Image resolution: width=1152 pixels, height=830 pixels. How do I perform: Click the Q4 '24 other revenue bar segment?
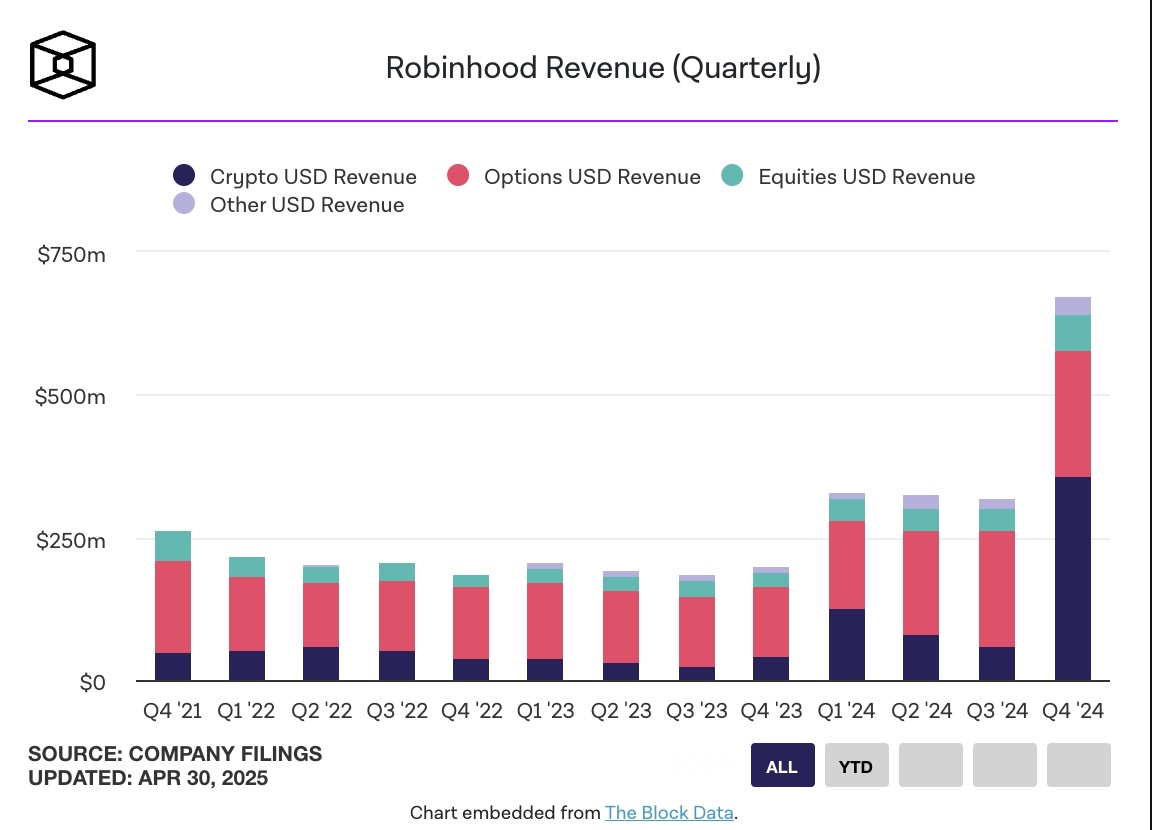(1073, 306)
